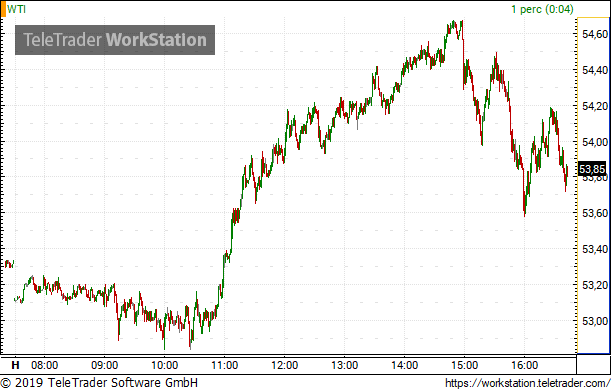Viewport: 611px width, 392px height.
Task: Click the 11:00 time axis label
Action: [224, 366]
